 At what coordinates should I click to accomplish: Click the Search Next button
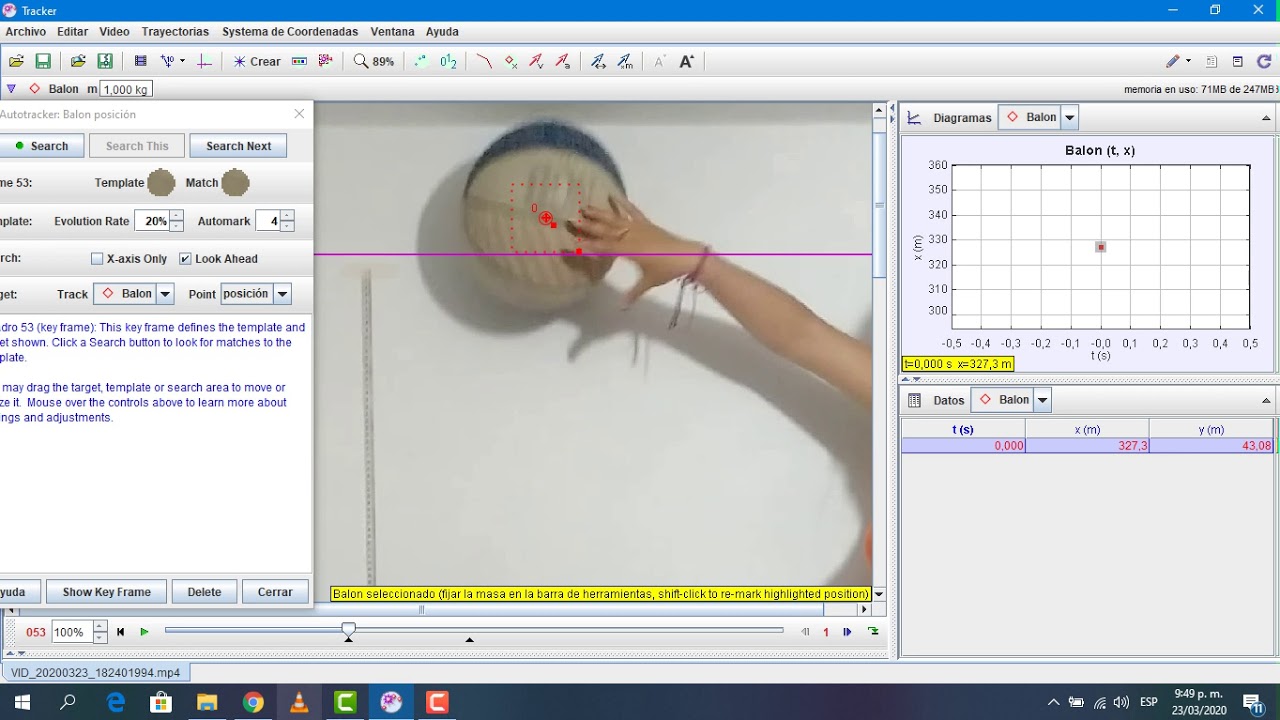(x=238, y=146)
